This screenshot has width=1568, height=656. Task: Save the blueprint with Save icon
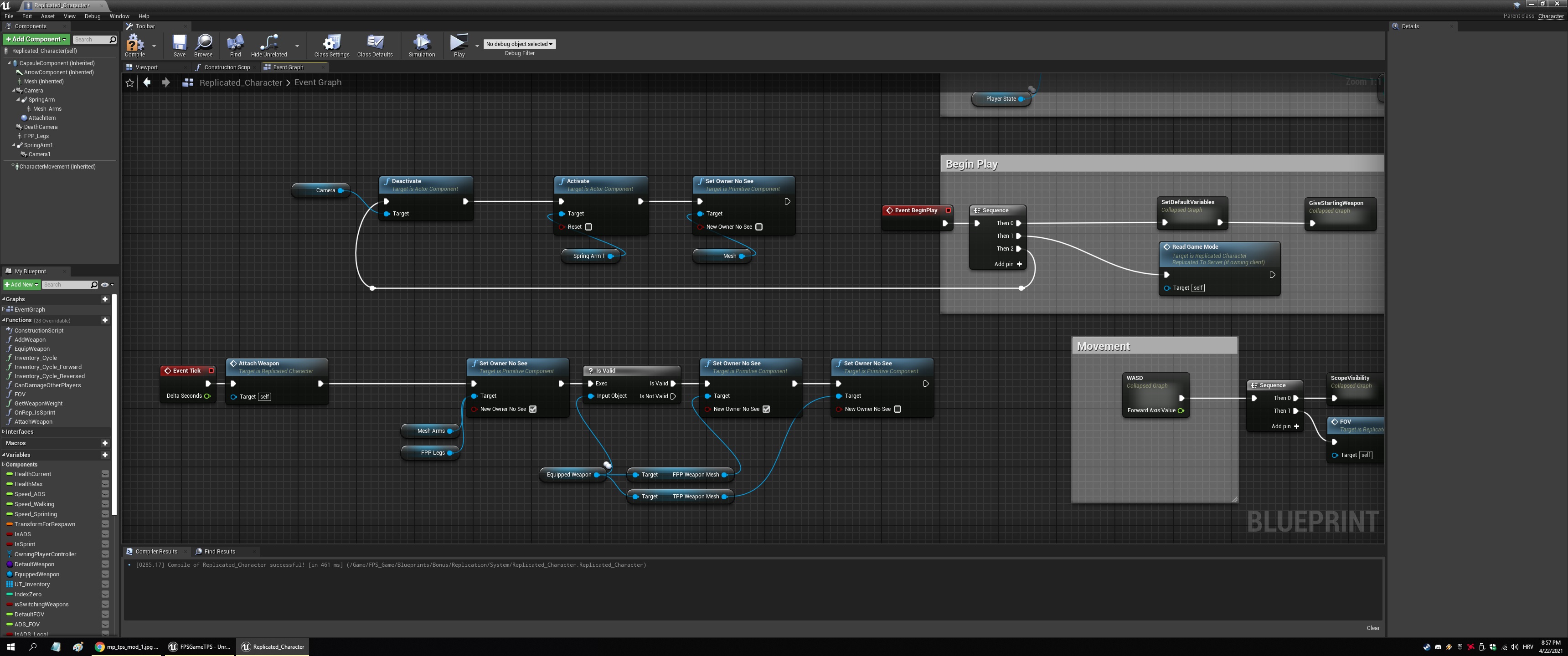tap(179, 45)
